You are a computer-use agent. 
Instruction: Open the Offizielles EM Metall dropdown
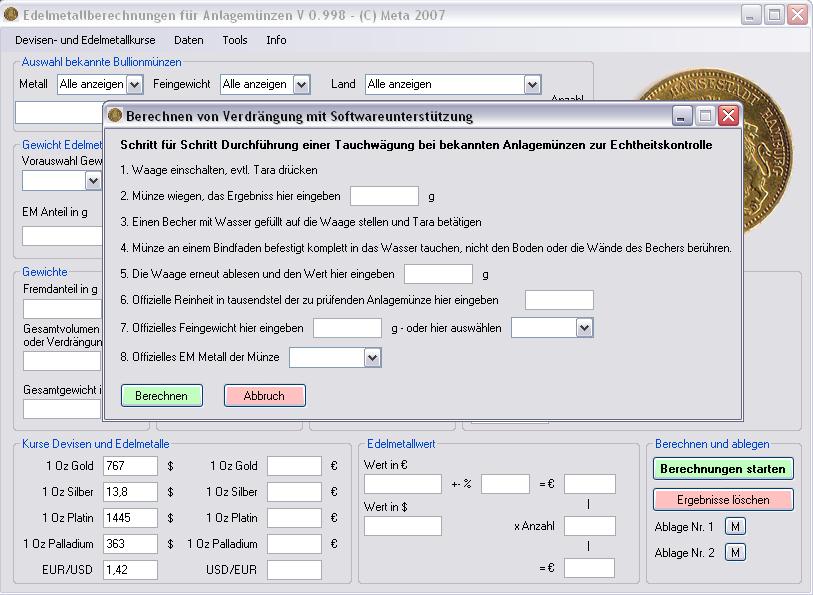(x=372, y=357)
